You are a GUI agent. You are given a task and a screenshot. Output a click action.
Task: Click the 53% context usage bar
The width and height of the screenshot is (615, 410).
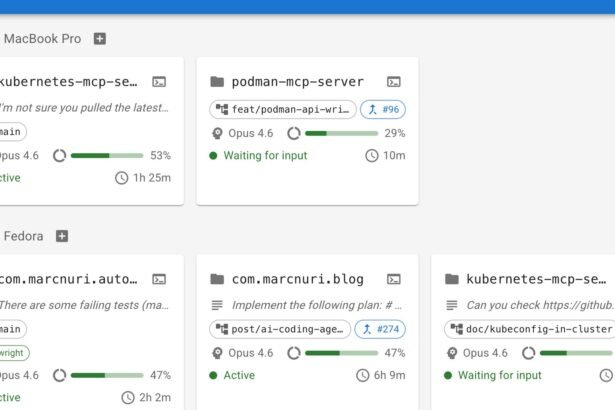(x=107, y=156)
